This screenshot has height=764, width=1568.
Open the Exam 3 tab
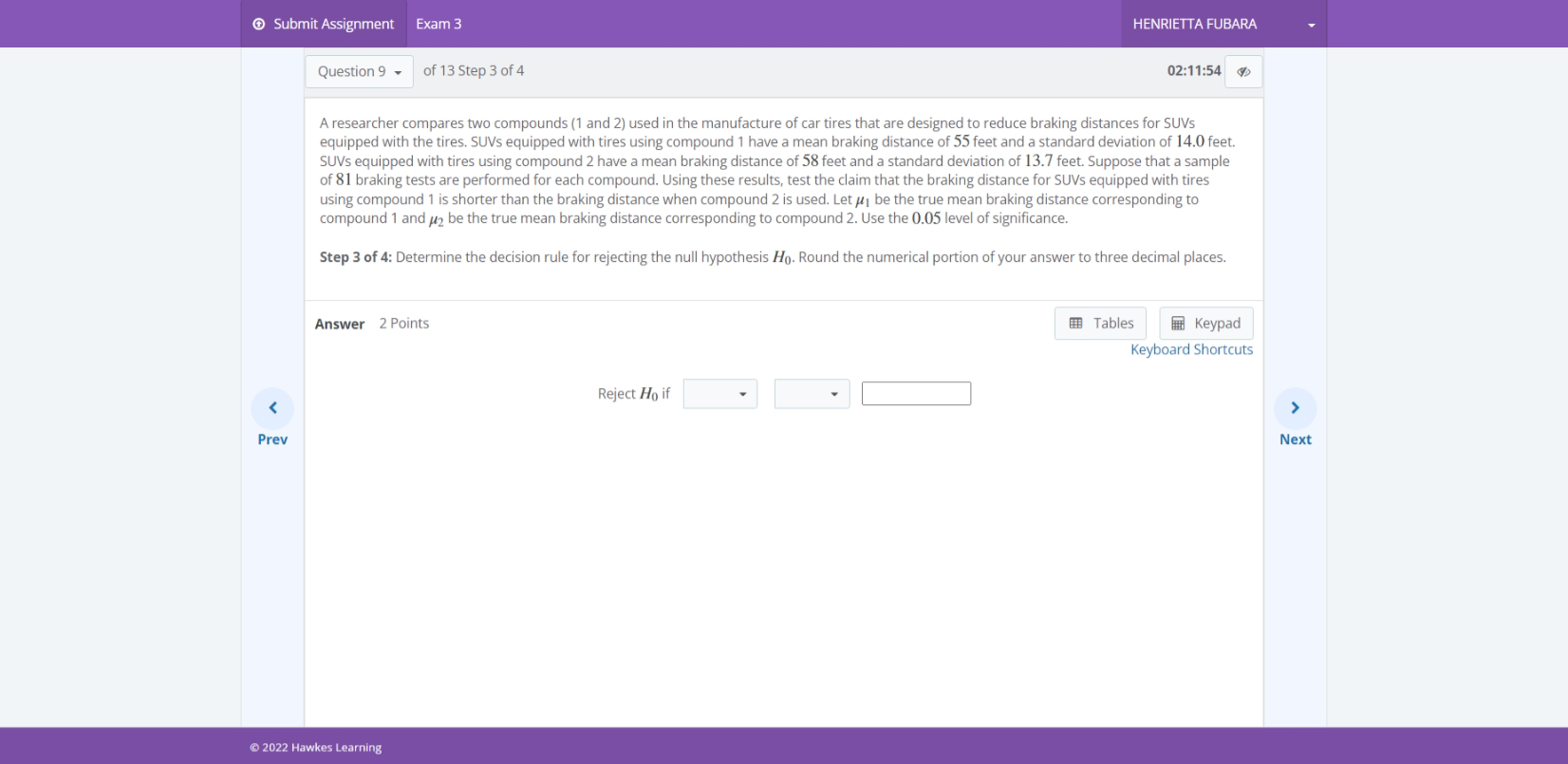point(439,24)
